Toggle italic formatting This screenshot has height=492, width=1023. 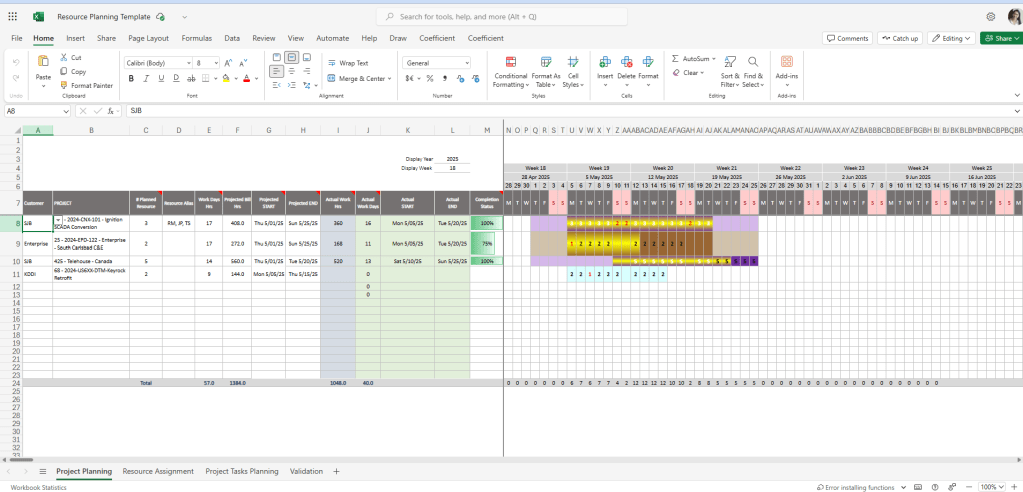coord(146,78)
